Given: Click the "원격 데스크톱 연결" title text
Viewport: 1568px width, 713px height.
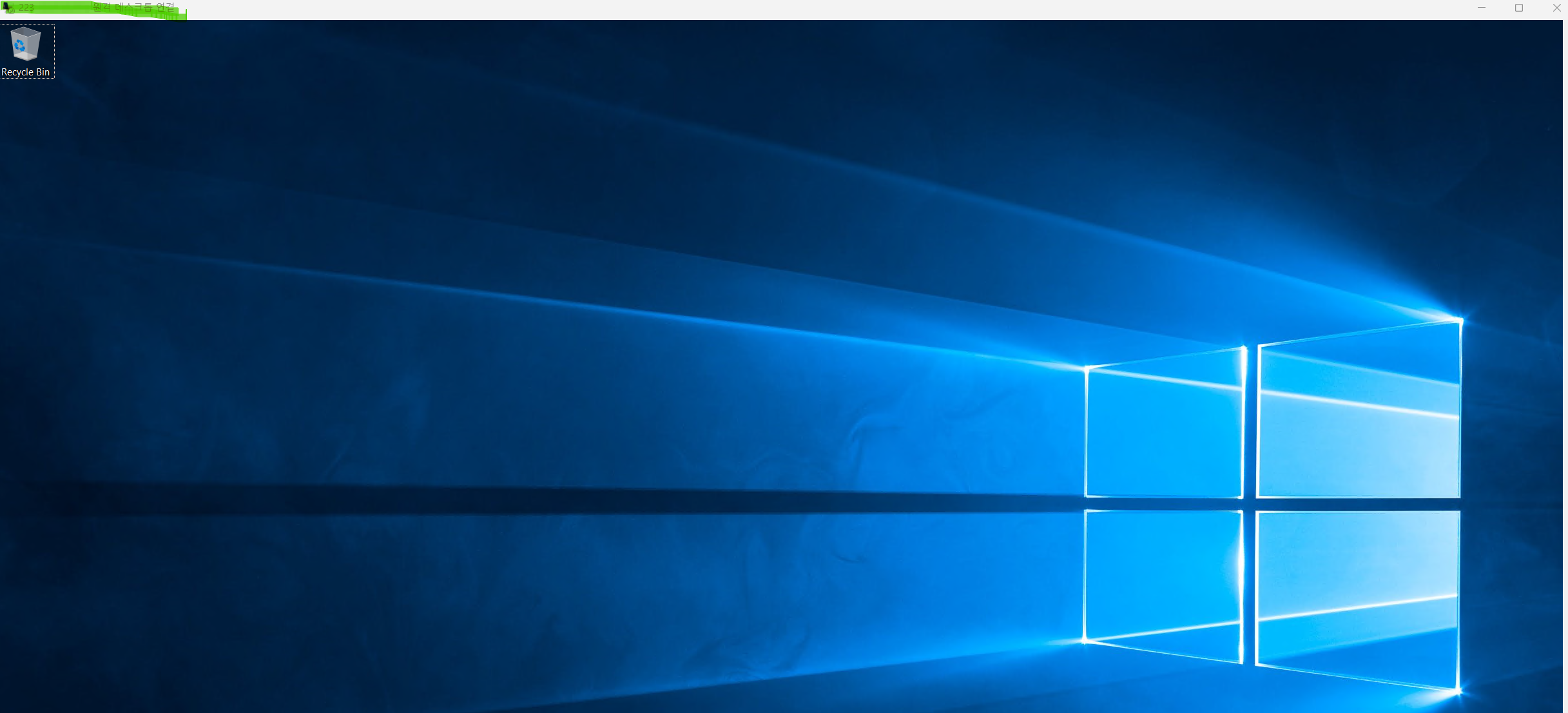Looking at the screenshot, I should pos(133,8).
